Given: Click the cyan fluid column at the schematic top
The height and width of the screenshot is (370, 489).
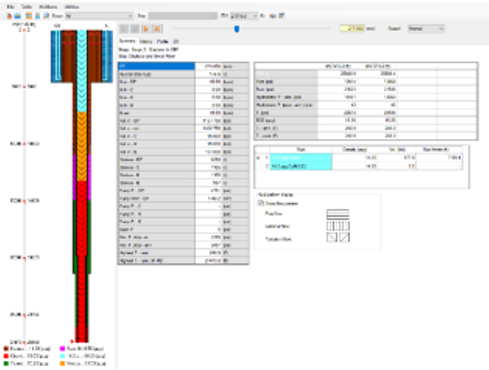Looking at the screenshot, I should tap(82, 70).
